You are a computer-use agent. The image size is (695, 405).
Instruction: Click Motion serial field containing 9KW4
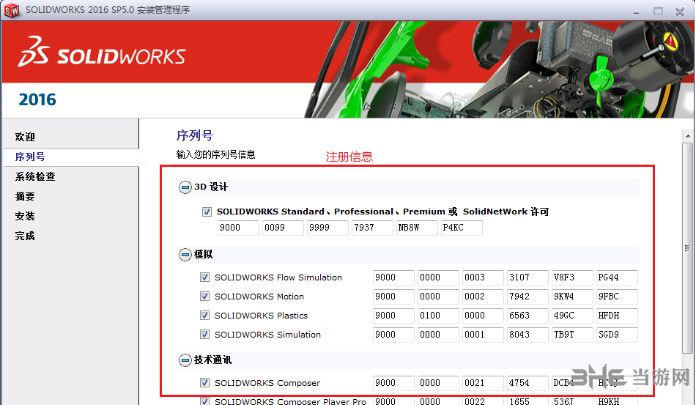pyautogui.click(x=572, y=296)
